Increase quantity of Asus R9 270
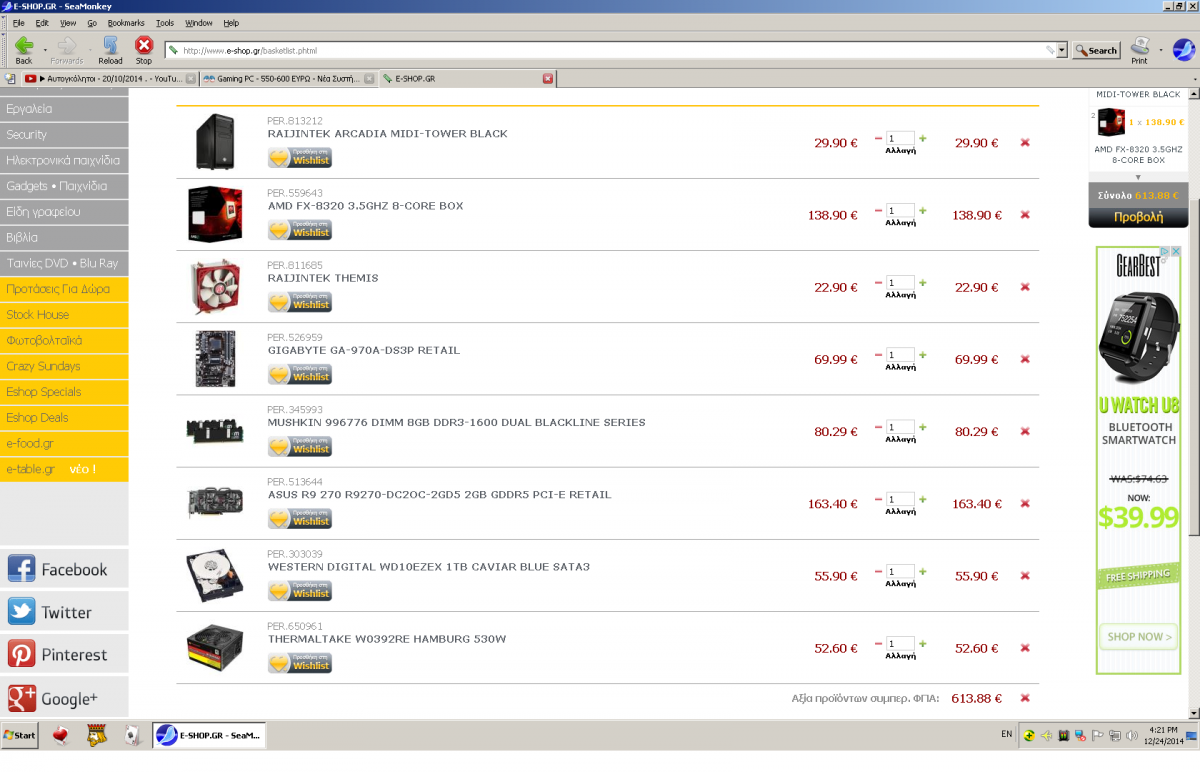The image size is (1200, 772). (922, 499)
